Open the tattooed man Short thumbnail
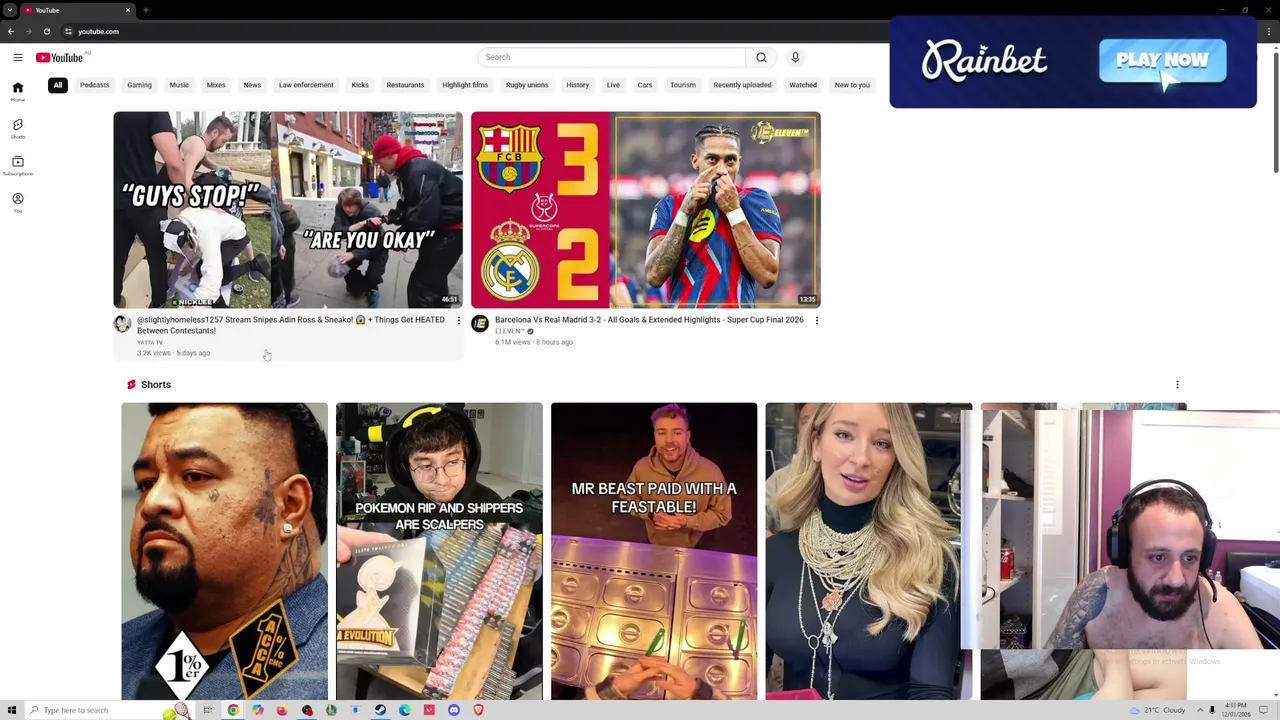 pos(224,551)
